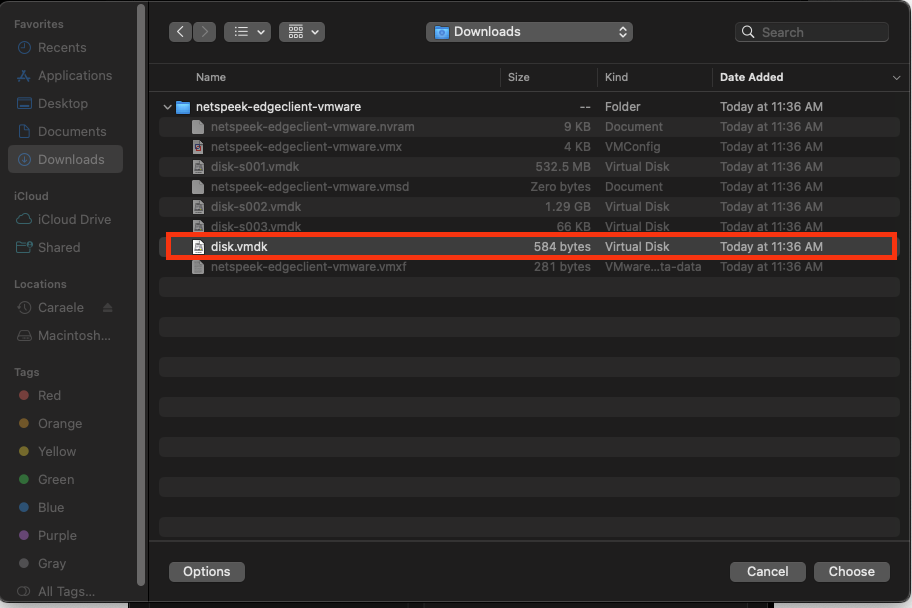Collapse the netspeek-edgeclient-vmware folder
The image size is (912, 608).
click(167, 107)
